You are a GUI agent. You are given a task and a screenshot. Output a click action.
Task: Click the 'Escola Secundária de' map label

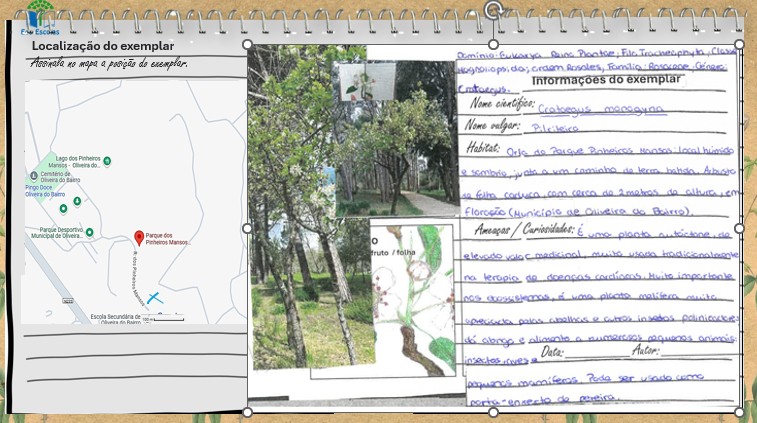coord(115,317)
